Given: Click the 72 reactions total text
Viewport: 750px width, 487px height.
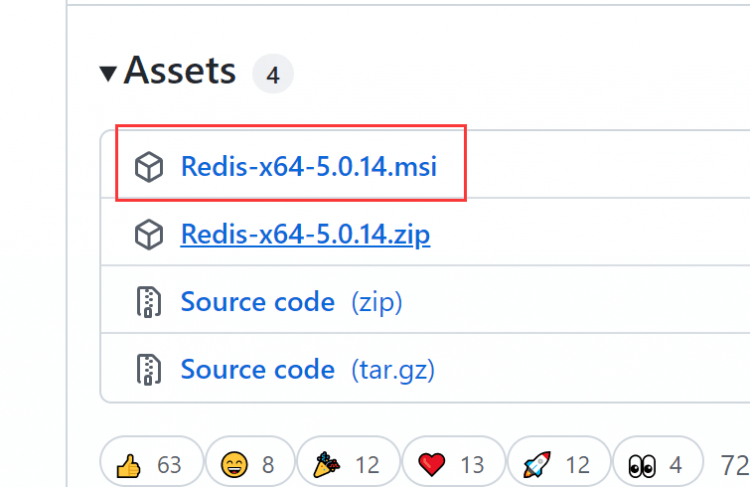Looking at the screenshot, I should 733,465.
